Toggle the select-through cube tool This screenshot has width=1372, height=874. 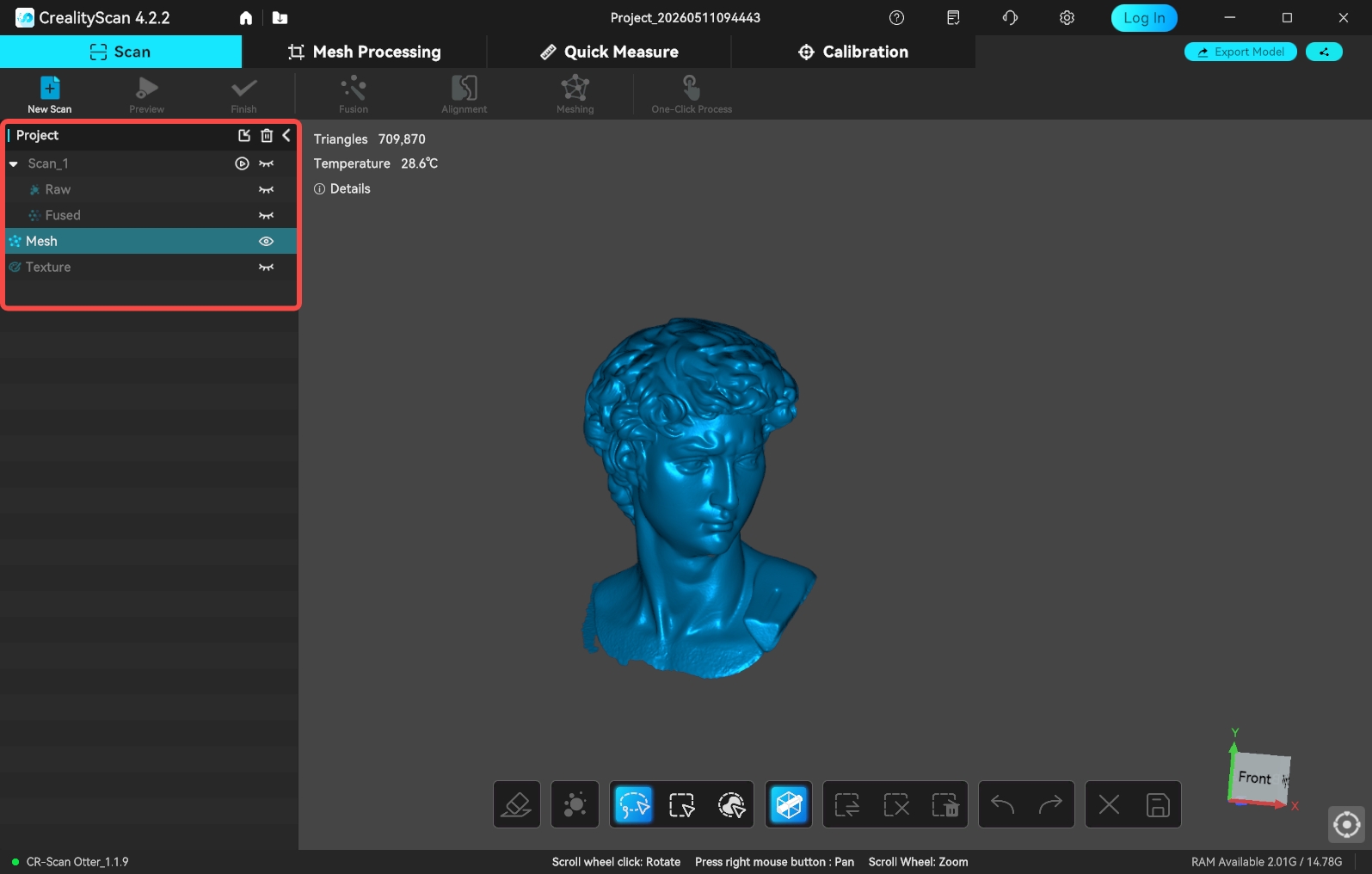tap(789, 804)
